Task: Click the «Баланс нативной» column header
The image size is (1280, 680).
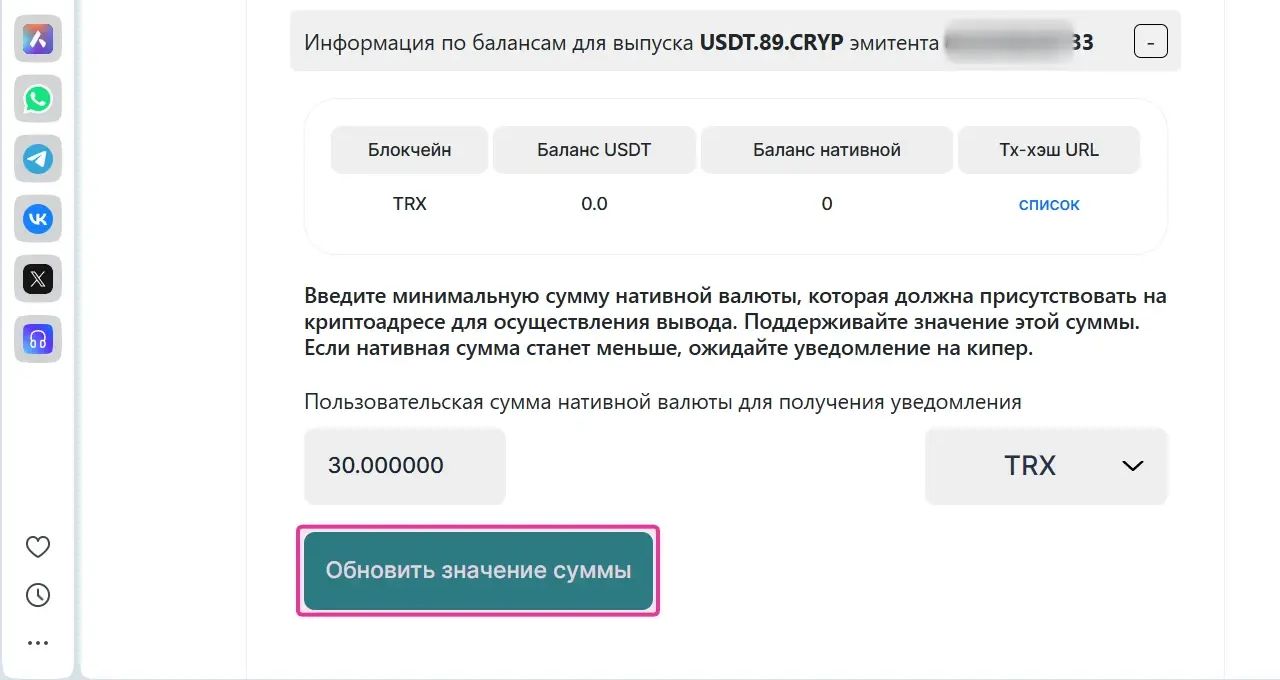Action: click(x=827, y=150)
